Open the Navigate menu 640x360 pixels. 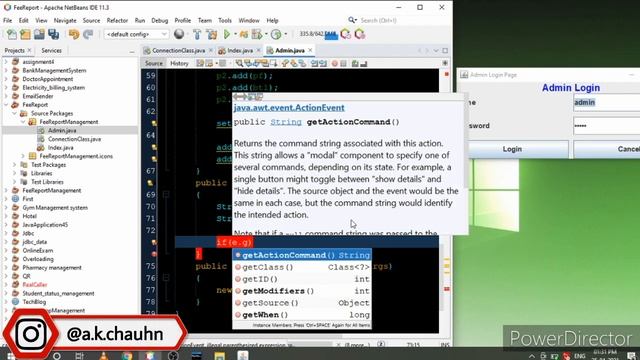(x=65, y=20)
